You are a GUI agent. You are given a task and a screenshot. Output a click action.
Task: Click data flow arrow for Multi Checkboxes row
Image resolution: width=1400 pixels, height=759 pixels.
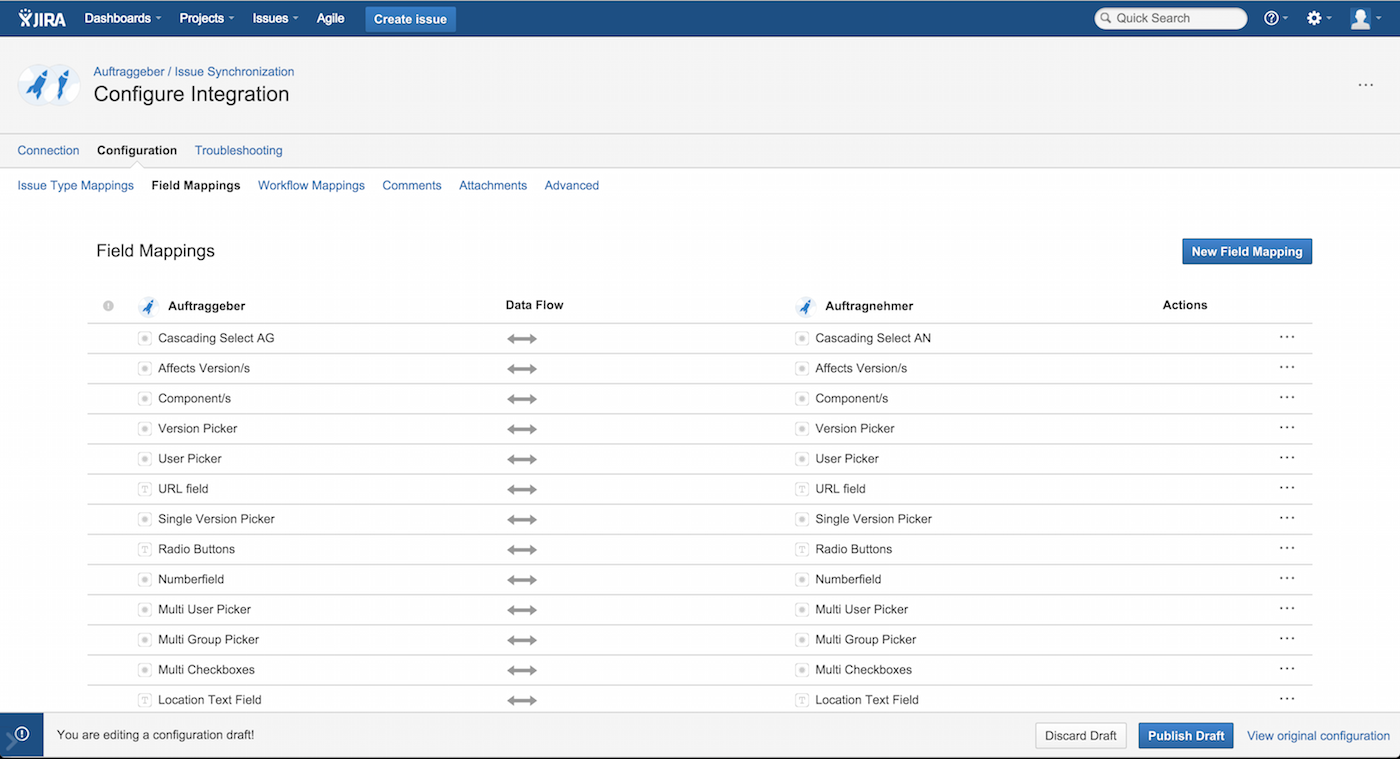(x=522, y=671)
